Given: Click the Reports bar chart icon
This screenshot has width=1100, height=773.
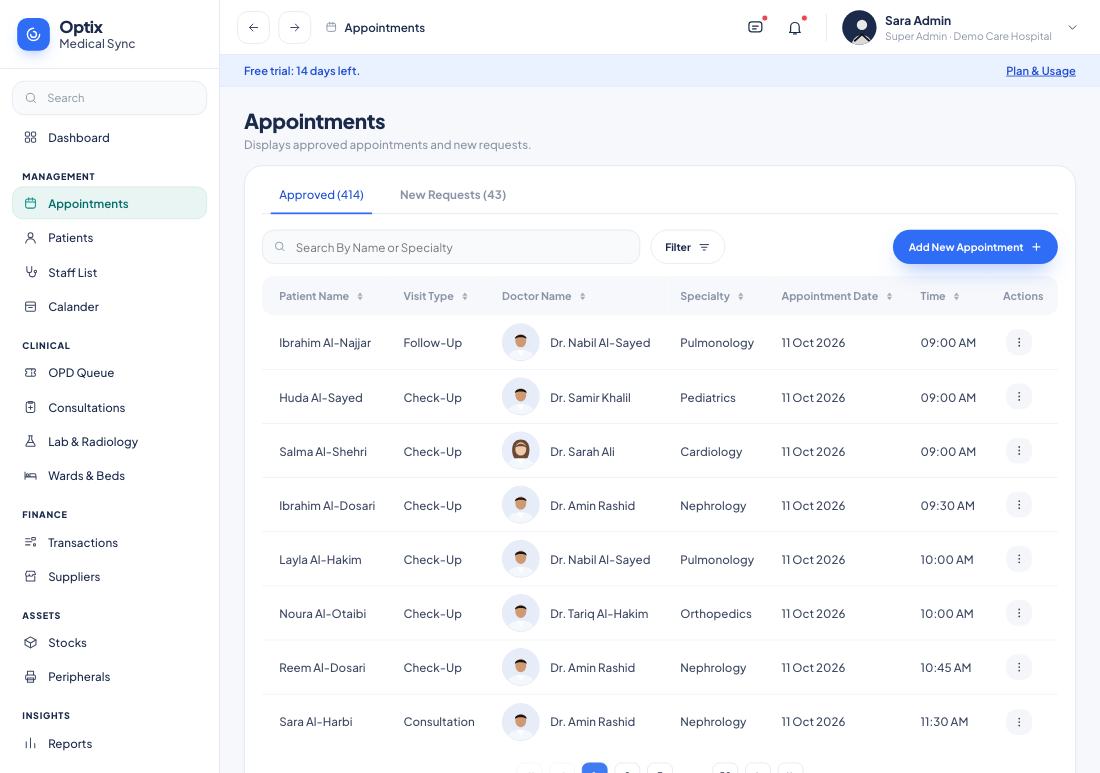Looking at the screenshot, I should 30,743.
